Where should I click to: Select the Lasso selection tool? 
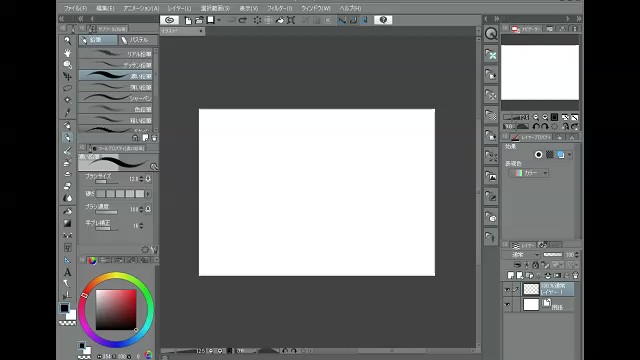pos(67,88)
